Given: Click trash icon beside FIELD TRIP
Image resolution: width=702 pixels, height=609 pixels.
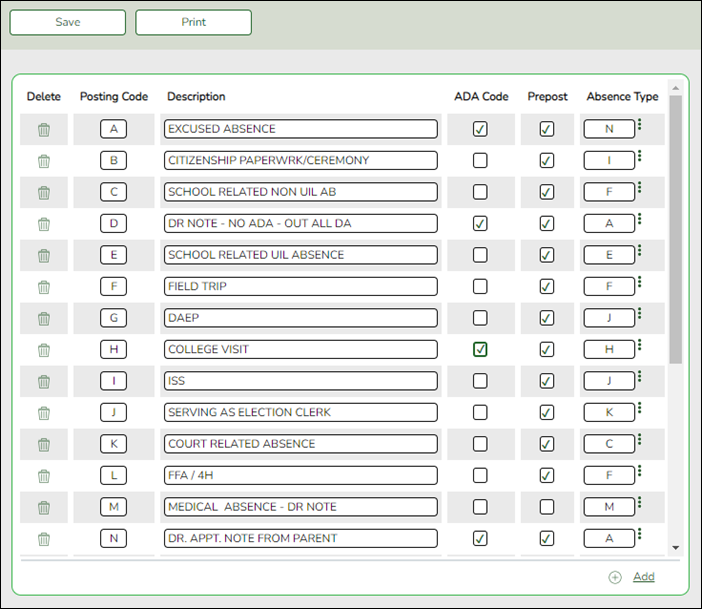Looking at the screenshot, I should [44, 287].
